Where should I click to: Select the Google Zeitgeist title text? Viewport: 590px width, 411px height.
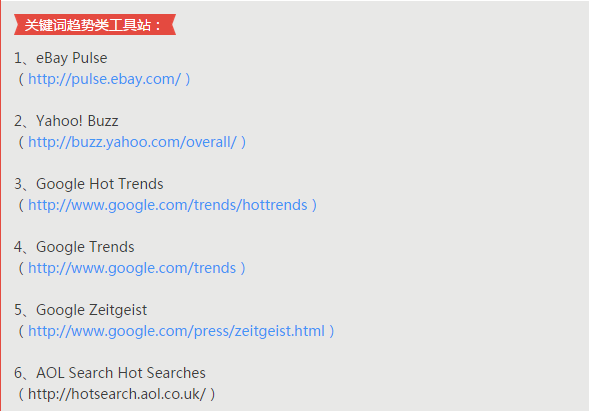pos(91,310)
